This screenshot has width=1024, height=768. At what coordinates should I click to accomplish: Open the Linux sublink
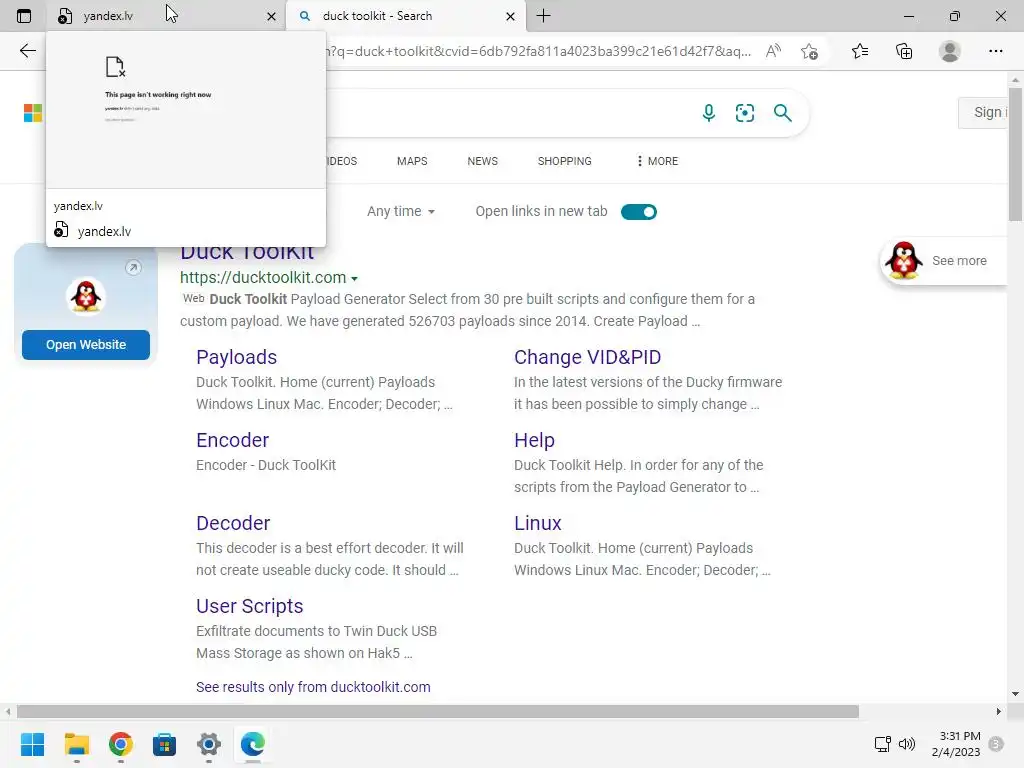click(x=537, y=523)
